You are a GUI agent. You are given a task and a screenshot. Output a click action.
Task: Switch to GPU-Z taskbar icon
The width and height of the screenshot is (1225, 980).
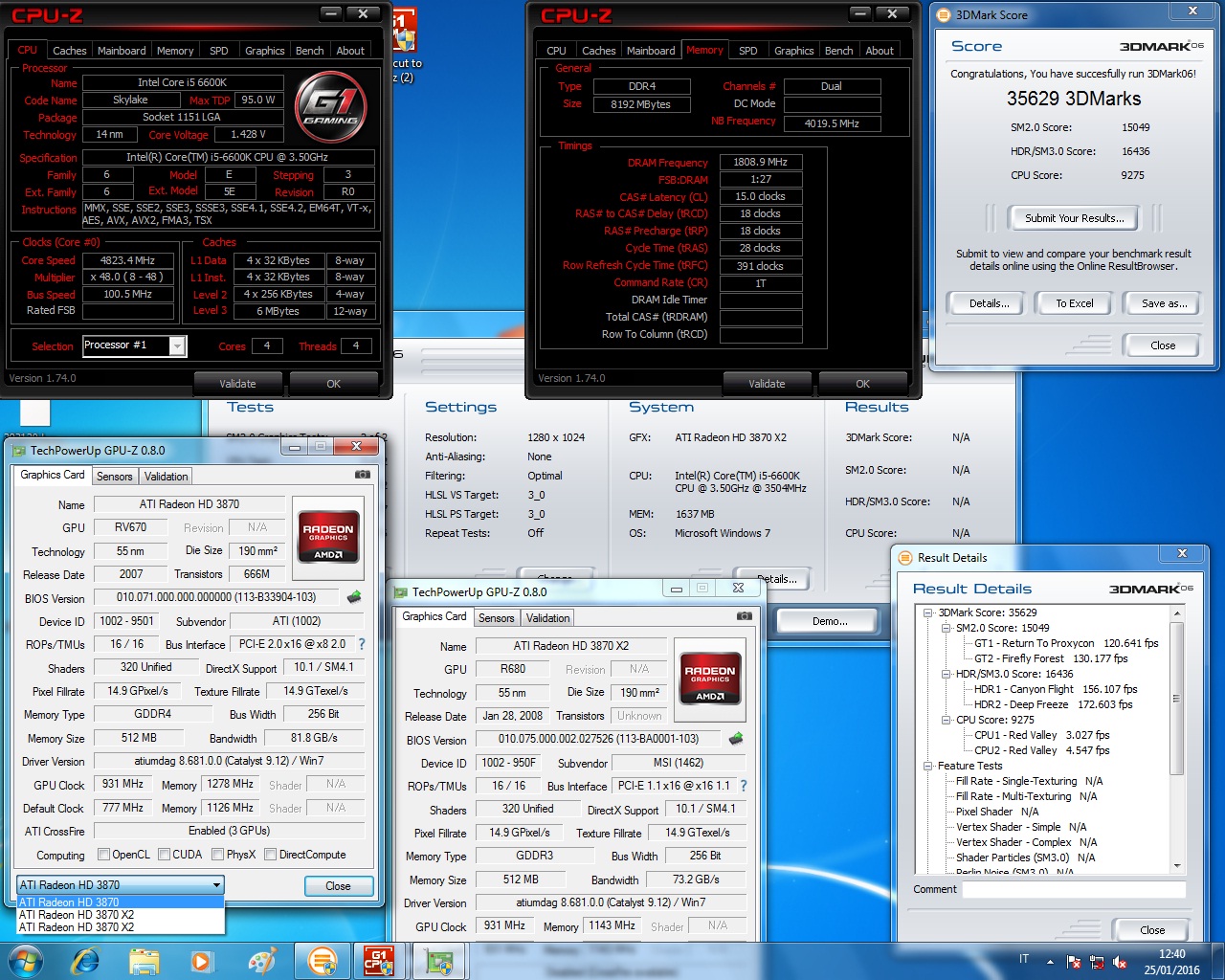point(439,961)
